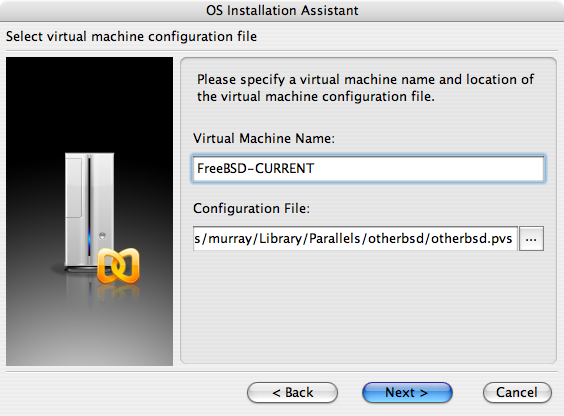Click the otherbsd.pvs filename in the path field
564x416 pixels.
(x=471, y=238)
